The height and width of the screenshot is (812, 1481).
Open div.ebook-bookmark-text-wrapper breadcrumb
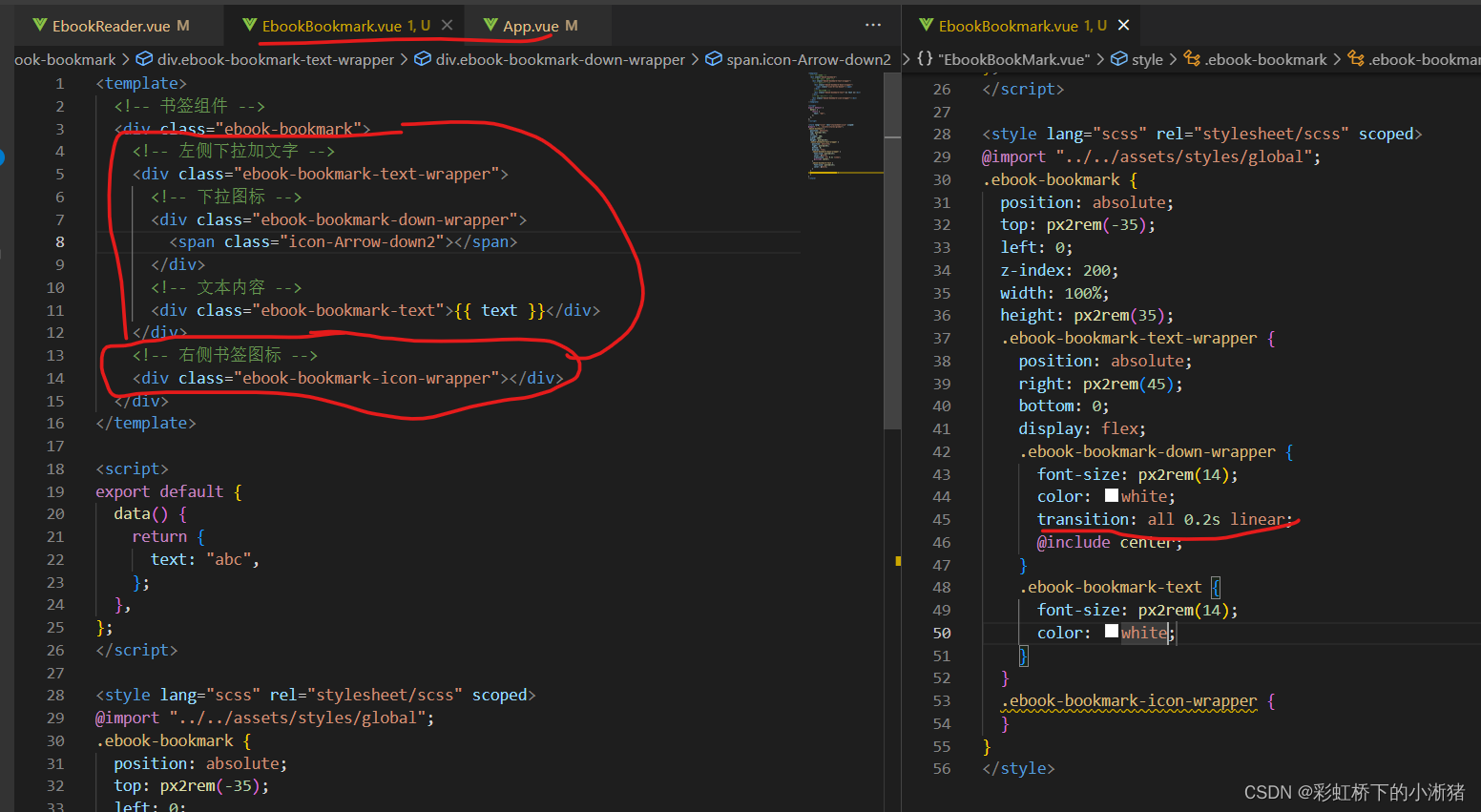[x=265, y=59]
